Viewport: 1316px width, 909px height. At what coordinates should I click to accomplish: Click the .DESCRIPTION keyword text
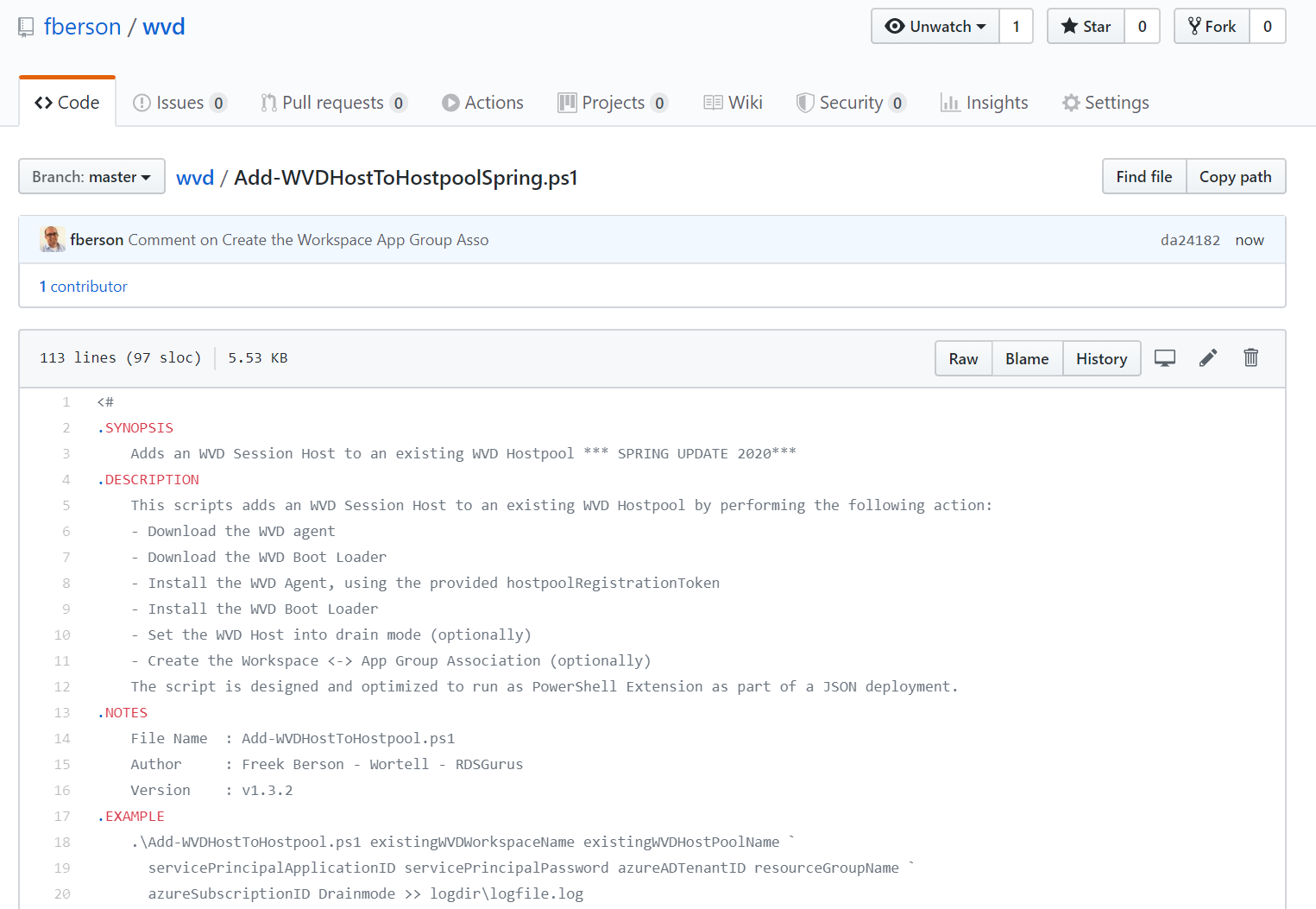click(148, 479)
